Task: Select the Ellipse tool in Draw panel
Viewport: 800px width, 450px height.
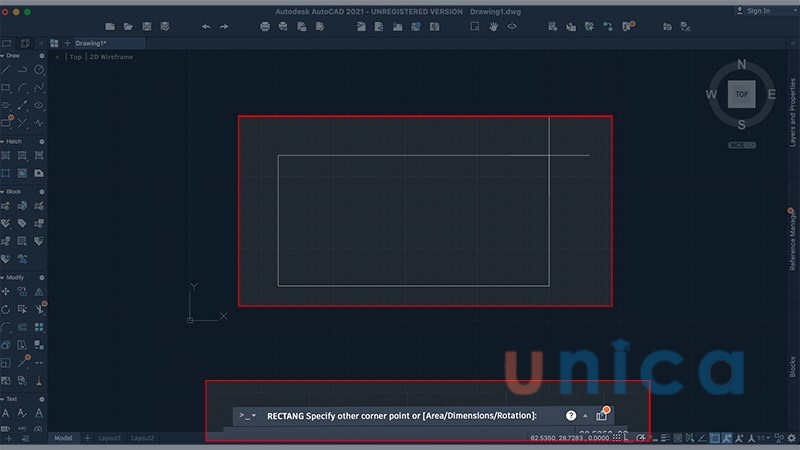Action: 39,106
